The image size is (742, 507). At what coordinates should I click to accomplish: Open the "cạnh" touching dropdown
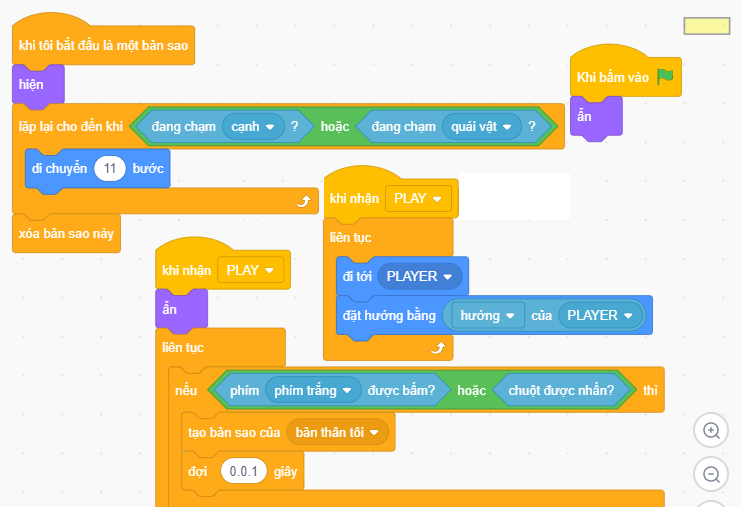click(x=252, y=126)
